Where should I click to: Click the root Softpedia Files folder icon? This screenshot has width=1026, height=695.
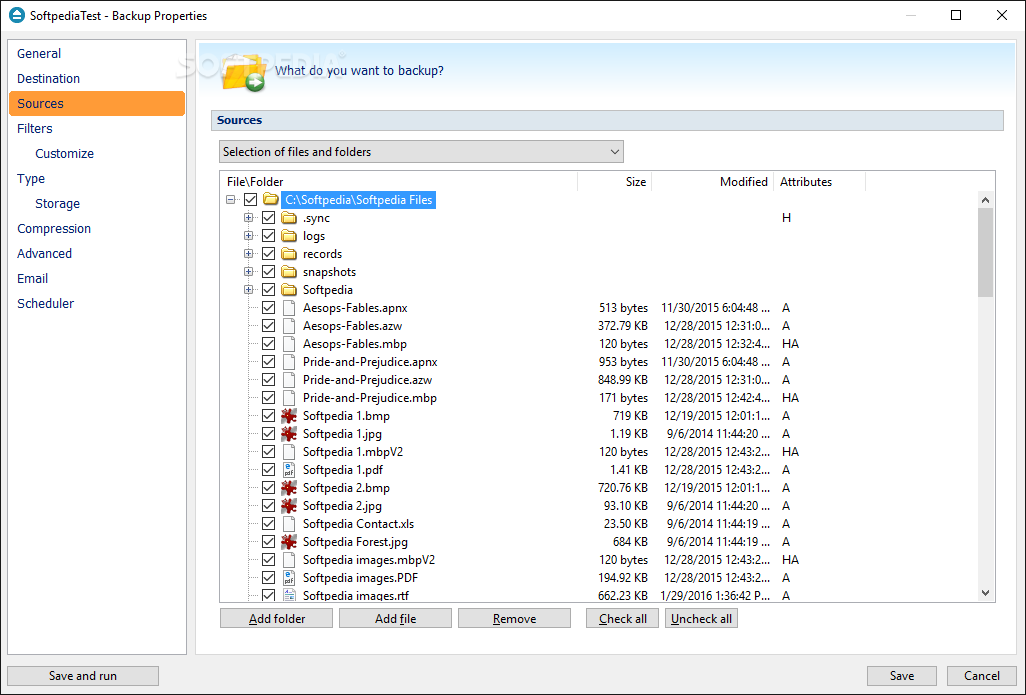[271, 200]
